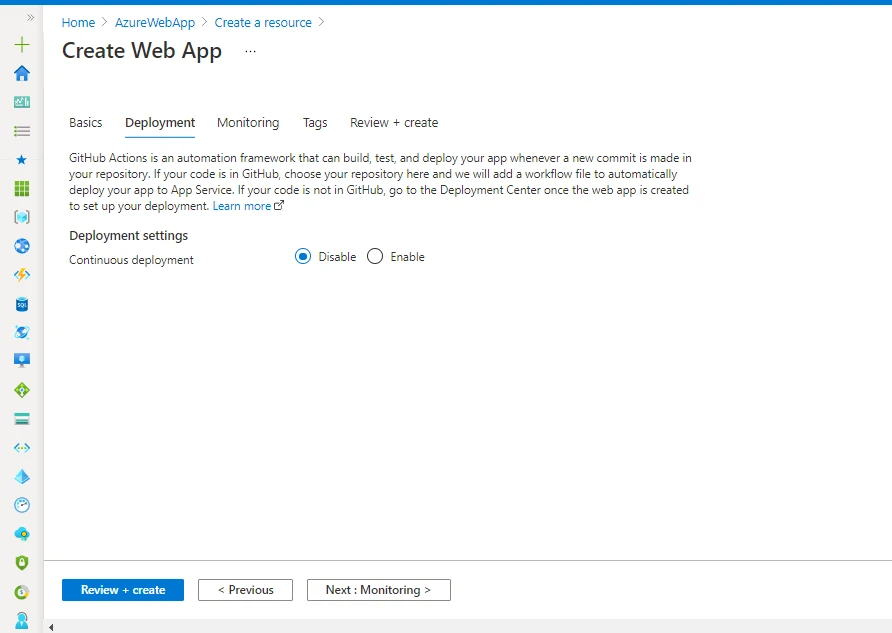Enable continuous deployment via radio button

click(375, 256)
